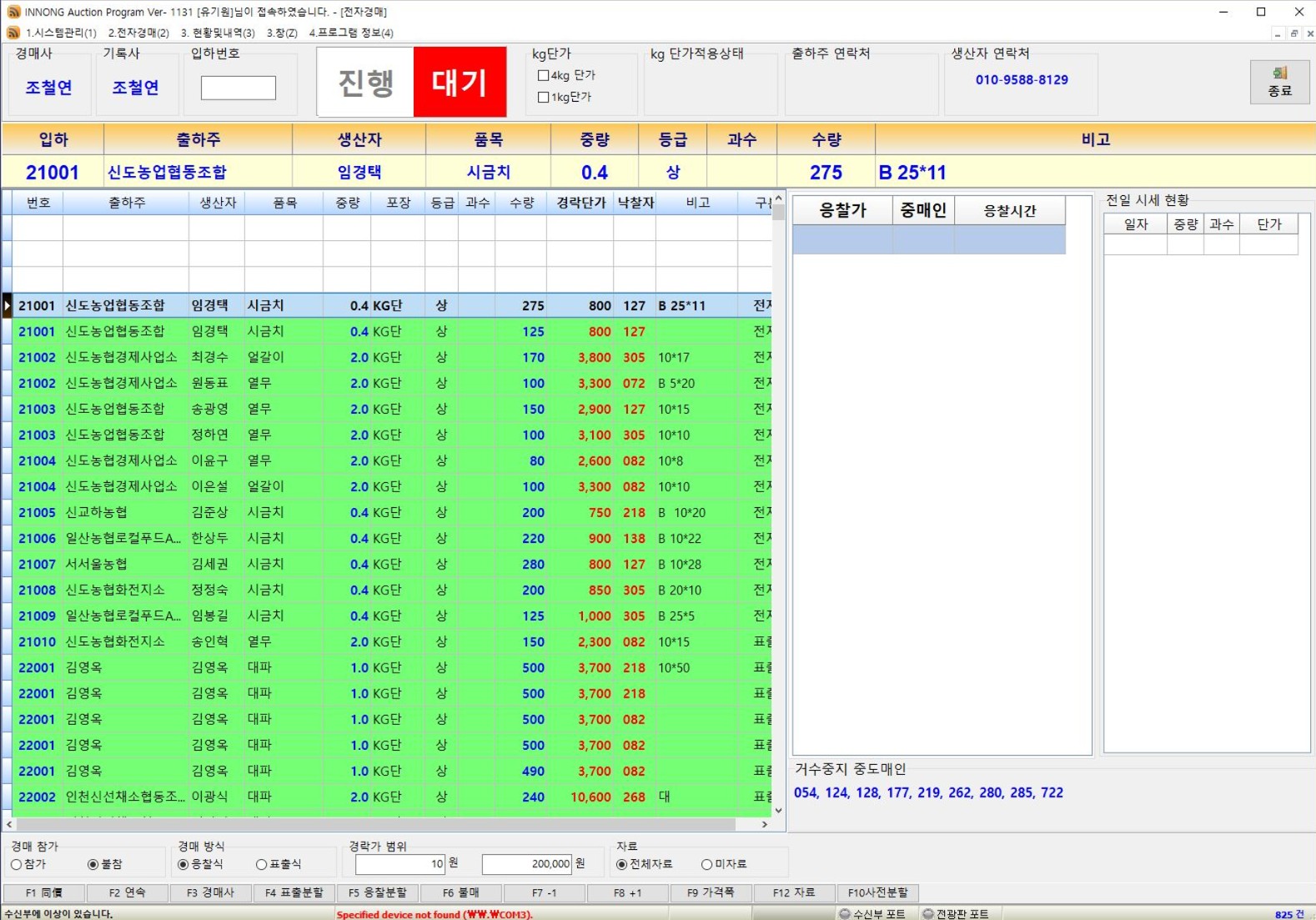Choose 표출식 auction method
Image resolution: width=1316 pixels, height=920 pixels.
point(261,864)
